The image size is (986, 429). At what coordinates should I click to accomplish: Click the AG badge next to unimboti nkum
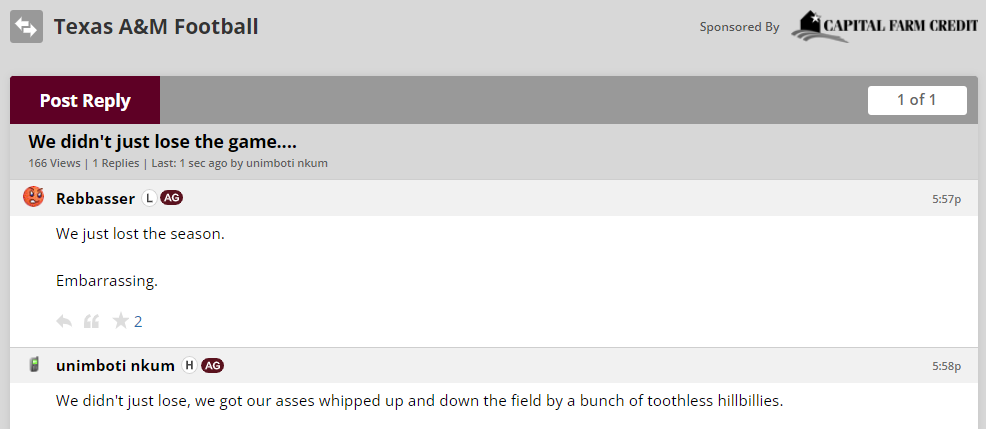(212, 365)
